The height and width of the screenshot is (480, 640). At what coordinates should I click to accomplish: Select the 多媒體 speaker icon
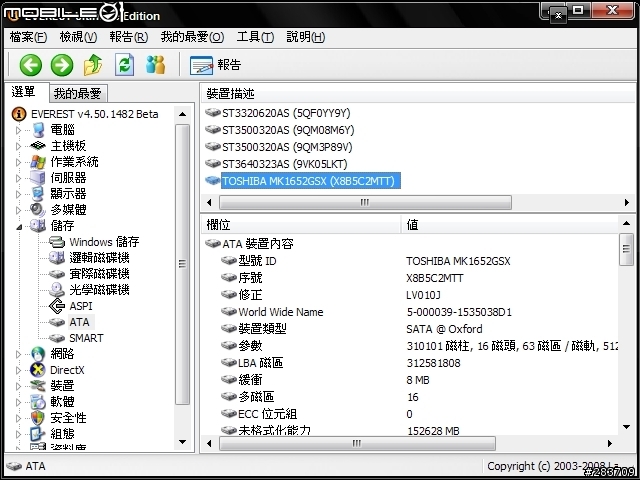tap(38, 210)
